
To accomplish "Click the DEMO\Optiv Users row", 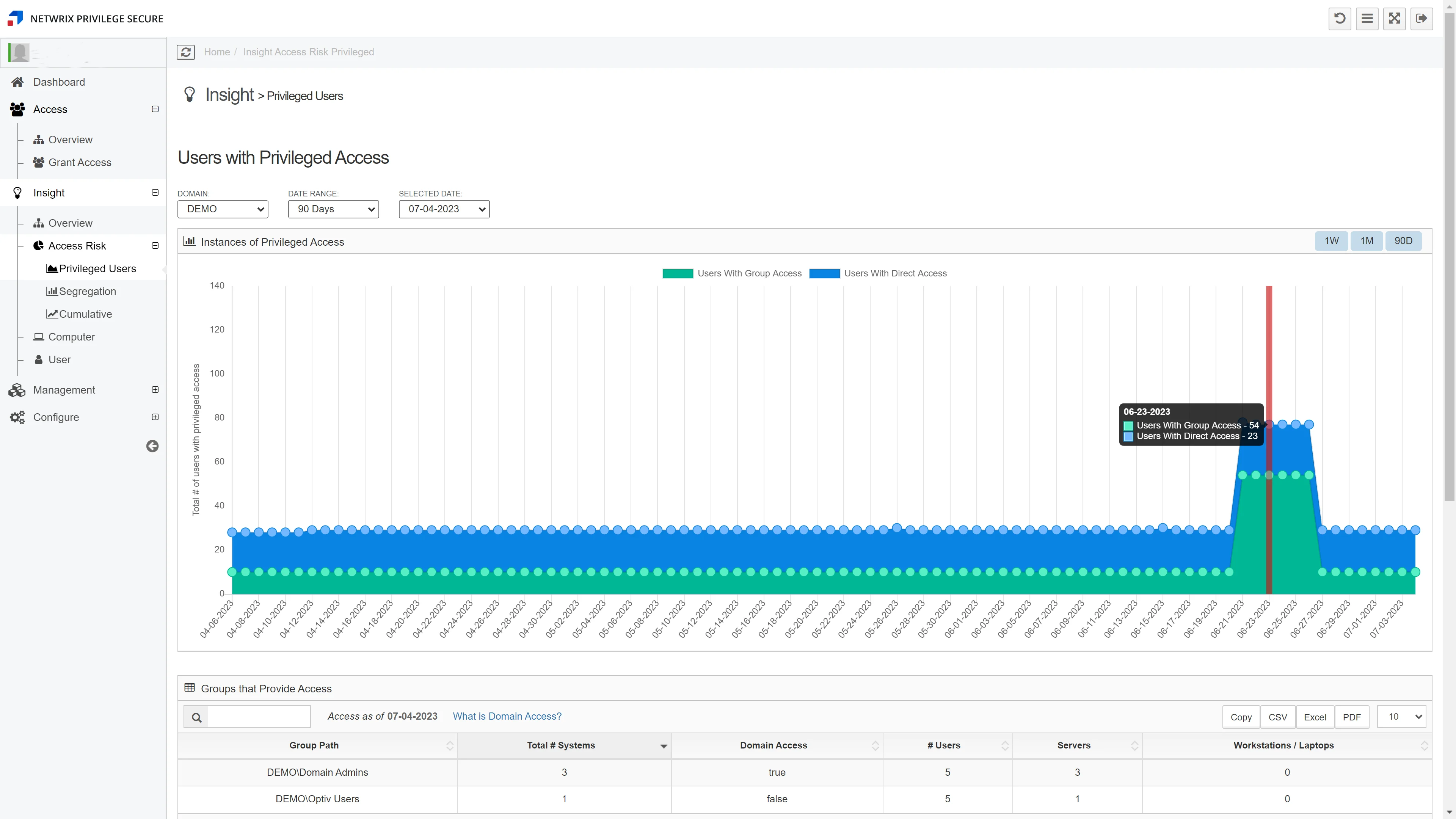I will [805, 799].
